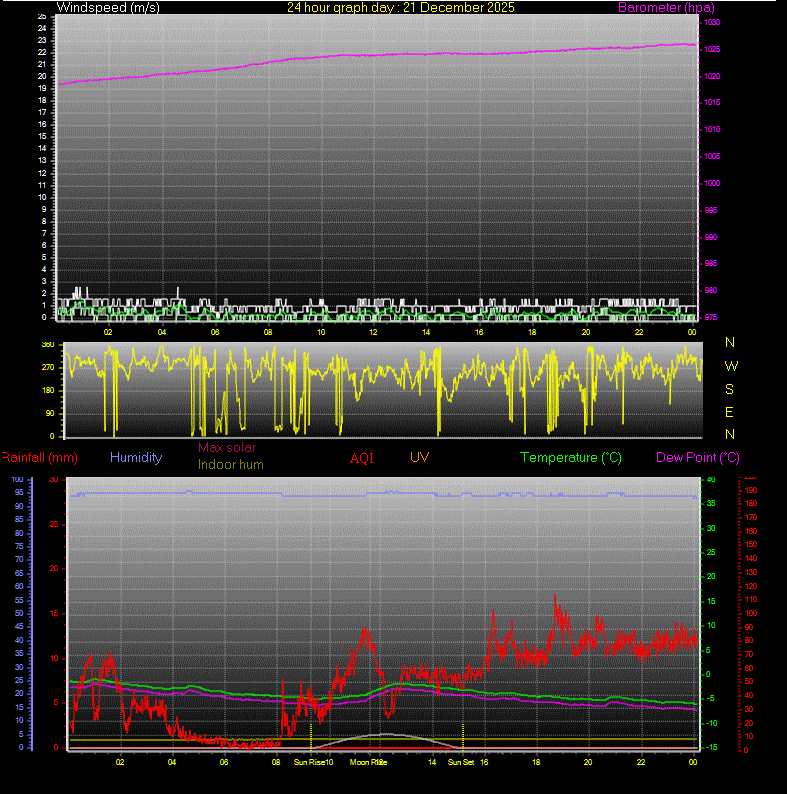Click the 24 value on windspeed axis
This screenshot has height=794, width=787.
pos(42,28)
